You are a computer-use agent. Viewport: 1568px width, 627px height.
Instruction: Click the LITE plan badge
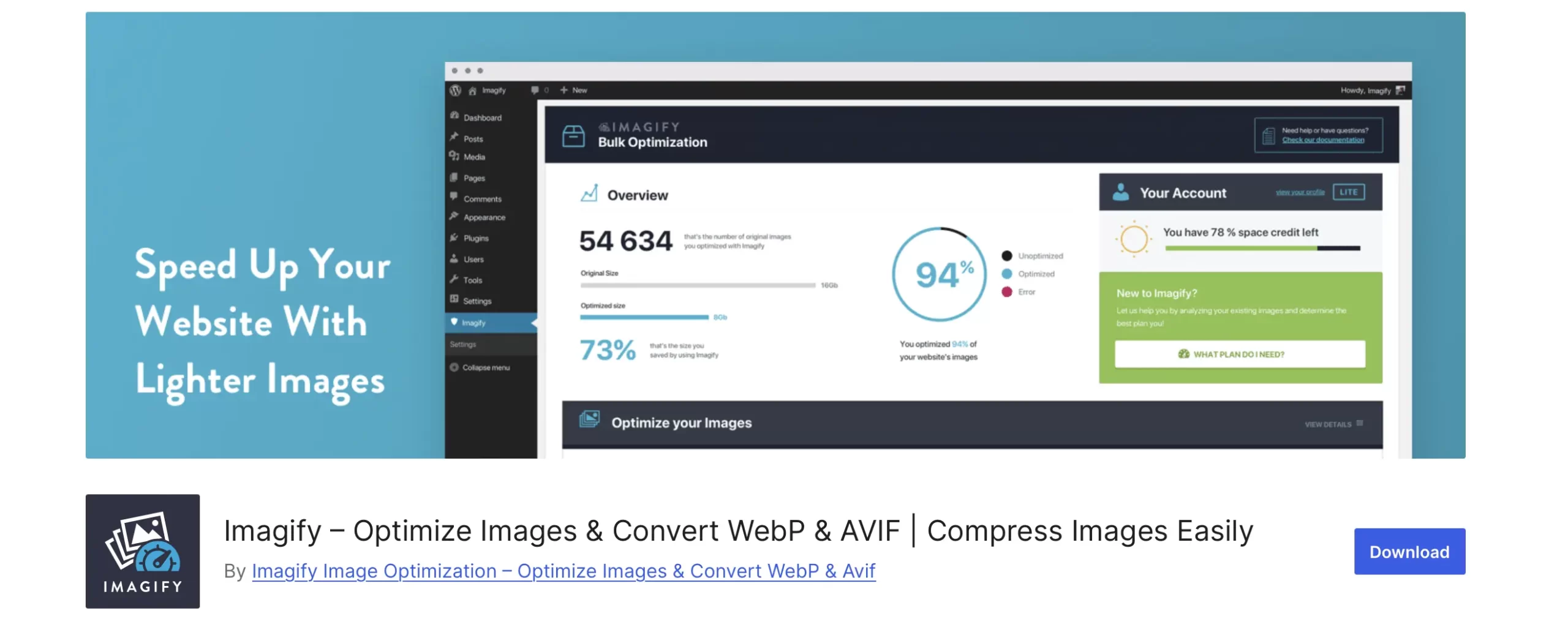(x=1348, y=192)
